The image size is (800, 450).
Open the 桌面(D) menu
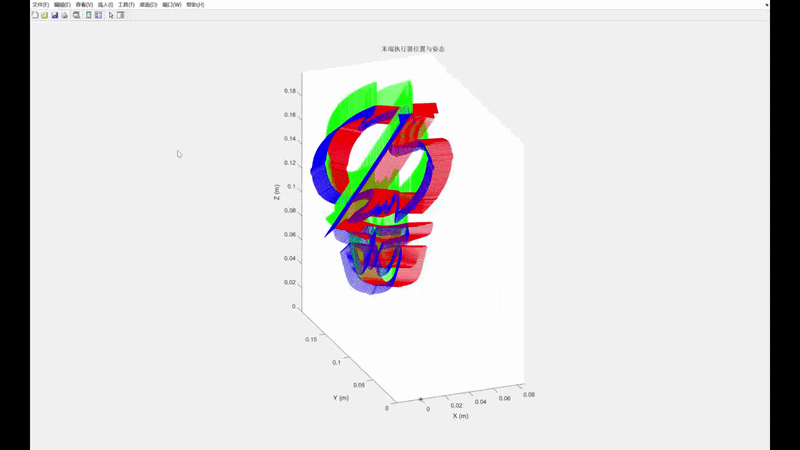tap(148, 5)
